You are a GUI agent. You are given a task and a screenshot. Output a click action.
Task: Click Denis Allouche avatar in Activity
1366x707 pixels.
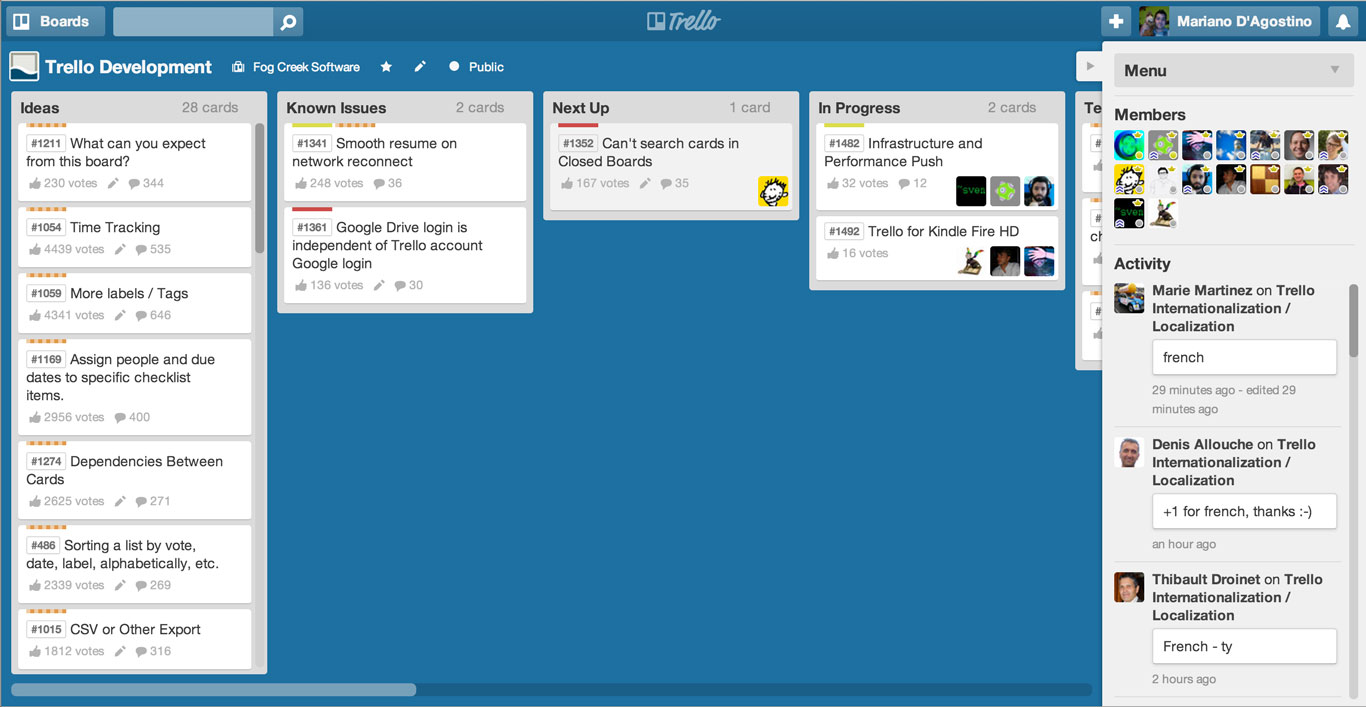click(1130, 452)
